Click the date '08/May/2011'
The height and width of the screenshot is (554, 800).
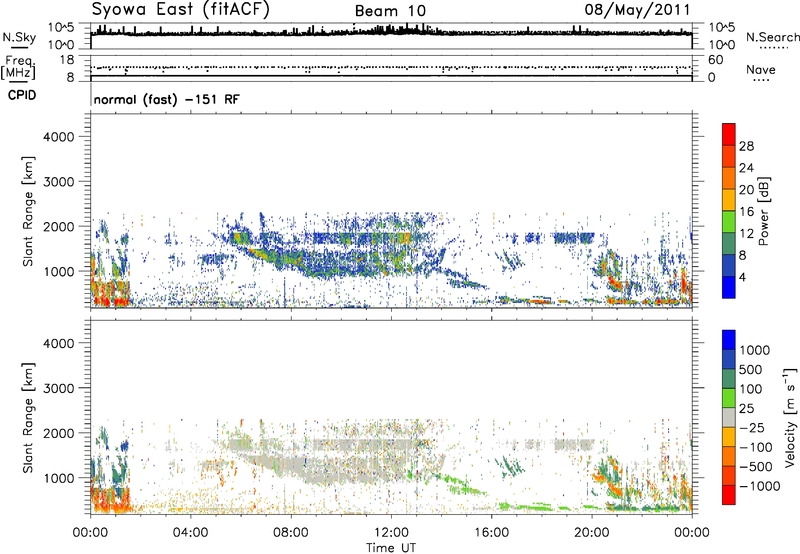pos(637,9)
